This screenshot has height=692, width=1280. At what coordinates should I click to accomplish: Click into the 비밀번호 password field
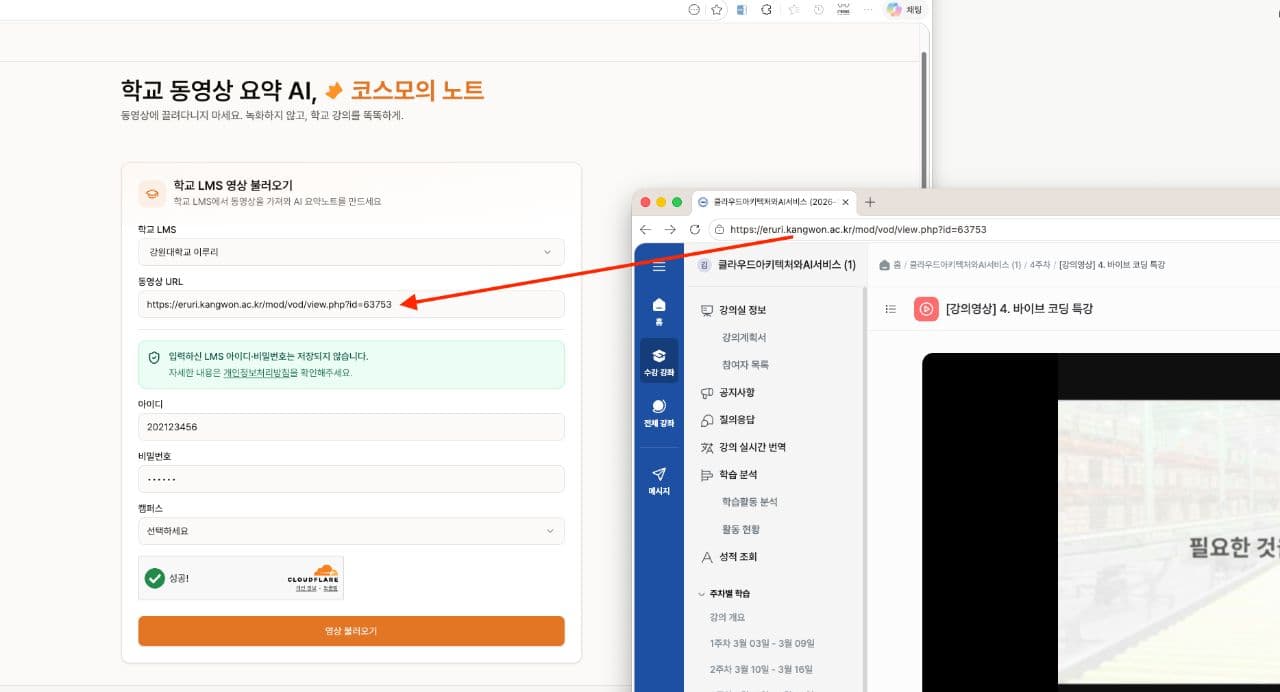click(x=351, y=479)
